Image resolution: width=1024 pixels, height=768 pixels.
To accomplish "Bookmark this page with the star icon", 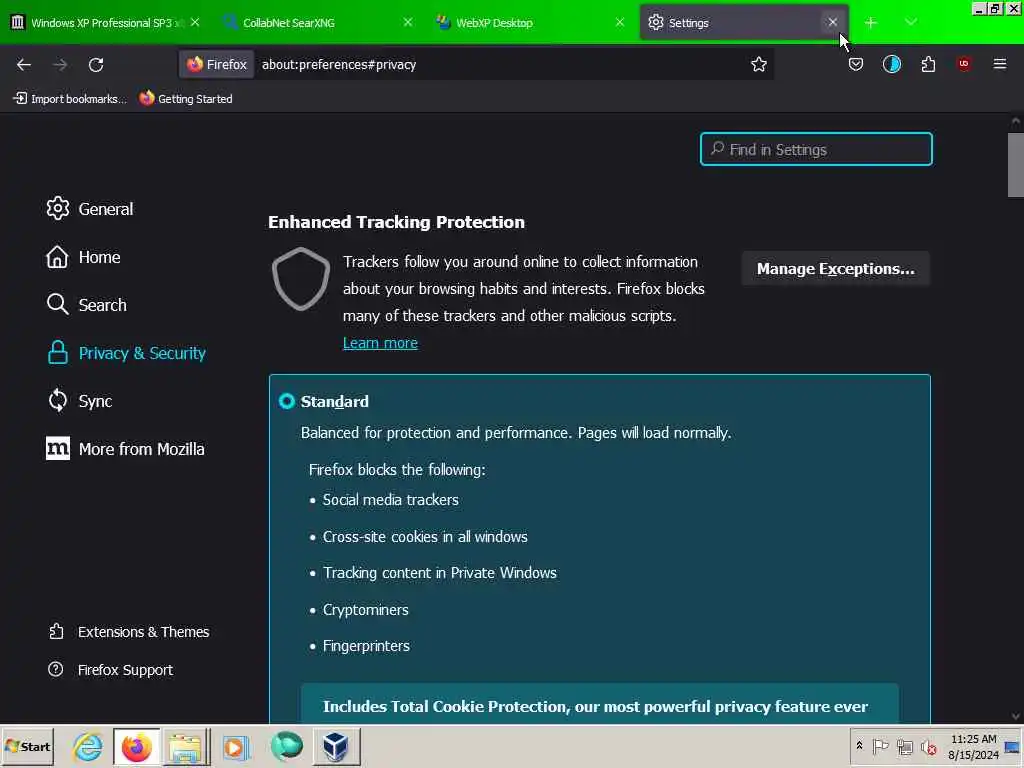I will click(x=758, y=65).
